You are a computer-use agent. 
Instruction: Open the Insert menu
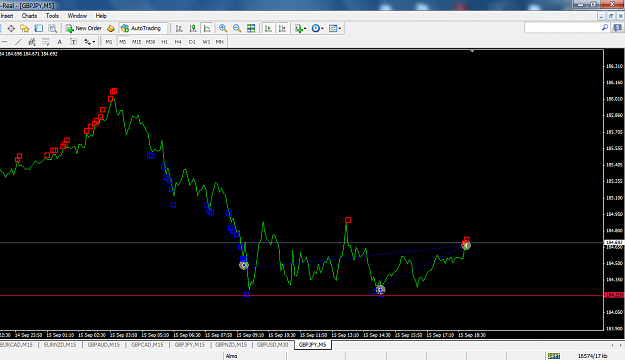tap(7, 16)
